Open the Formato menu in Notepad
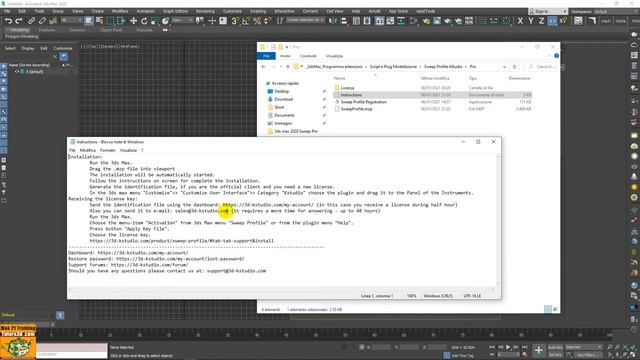This screenshot has height=360, width=640. (107, 150)
